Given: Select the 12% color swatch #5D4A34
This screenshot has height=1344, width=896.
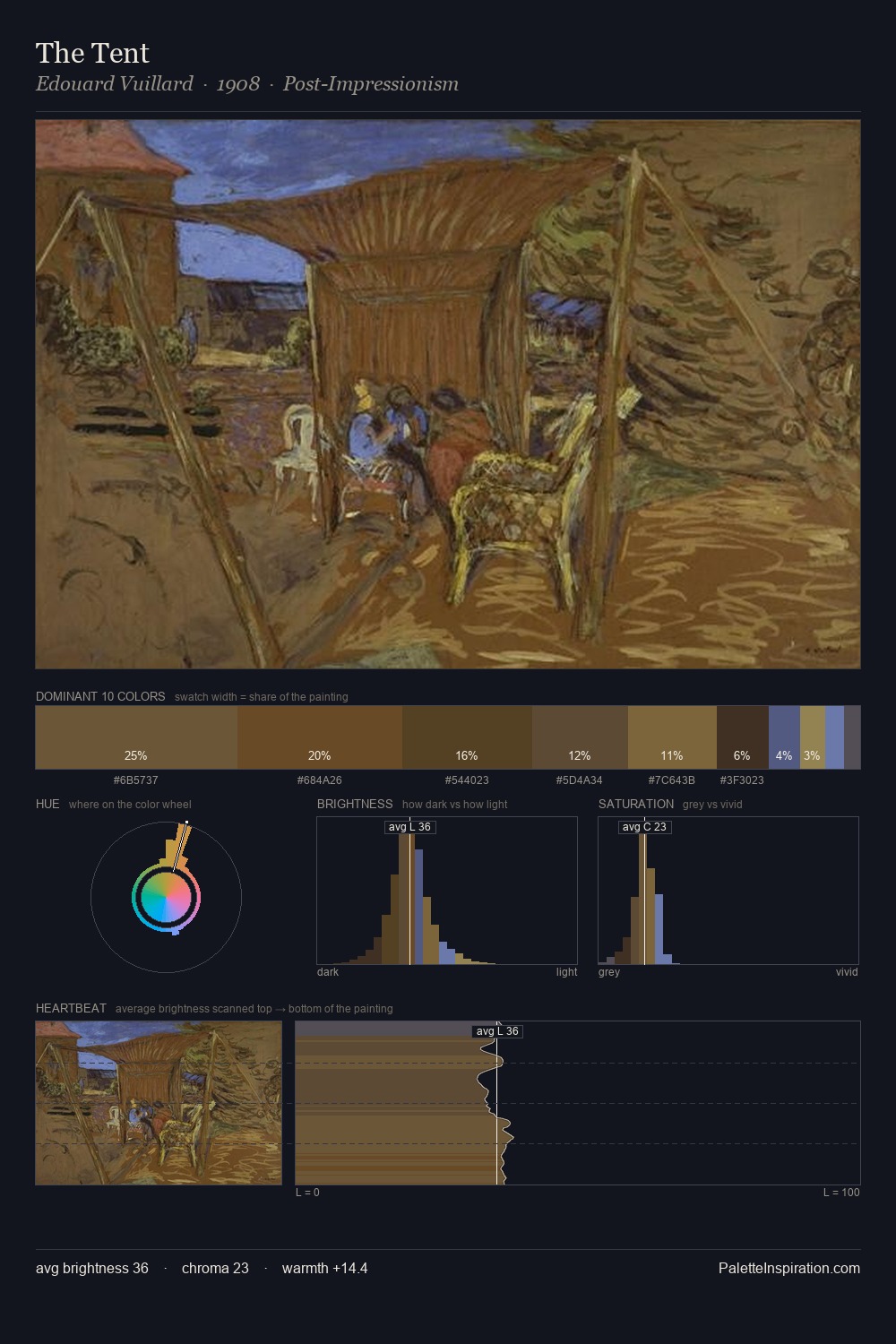Looking at the screenshot, I should (580, 737).
